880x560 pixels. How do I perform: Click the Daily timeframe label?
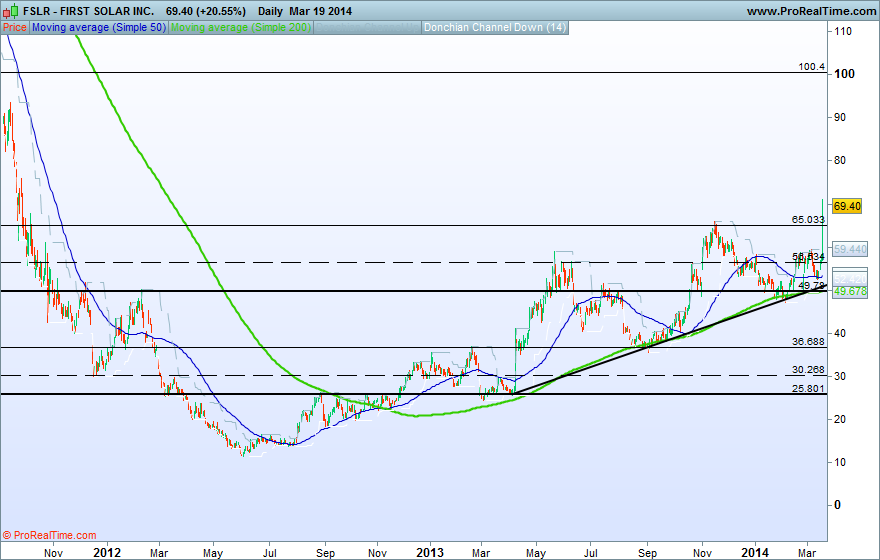(x=271, y=11)
